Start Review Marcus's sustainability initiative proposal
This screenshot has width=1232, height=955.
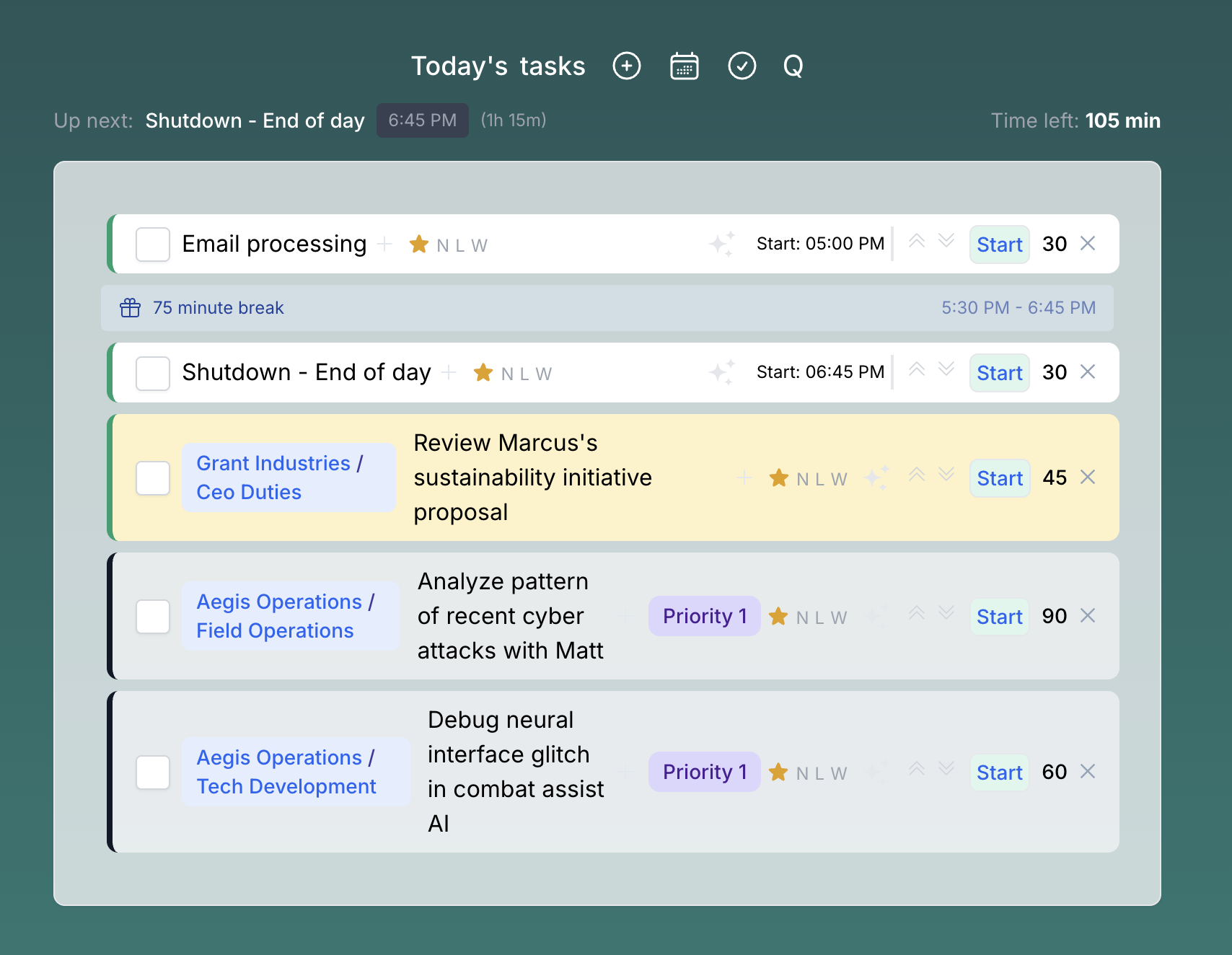pyautogui.click(x=1000, y=478)
